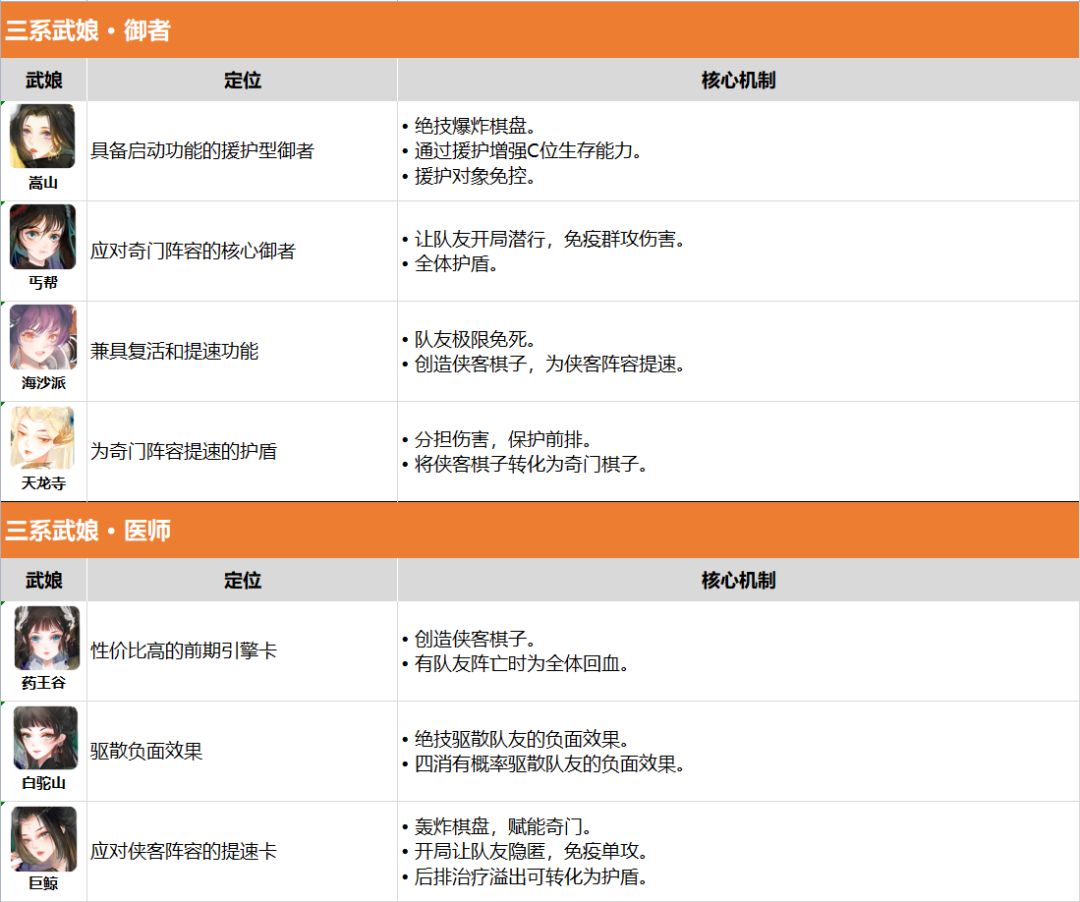
Task: Select the 三系武娘・医师 section header
Action: pos(540,530)
